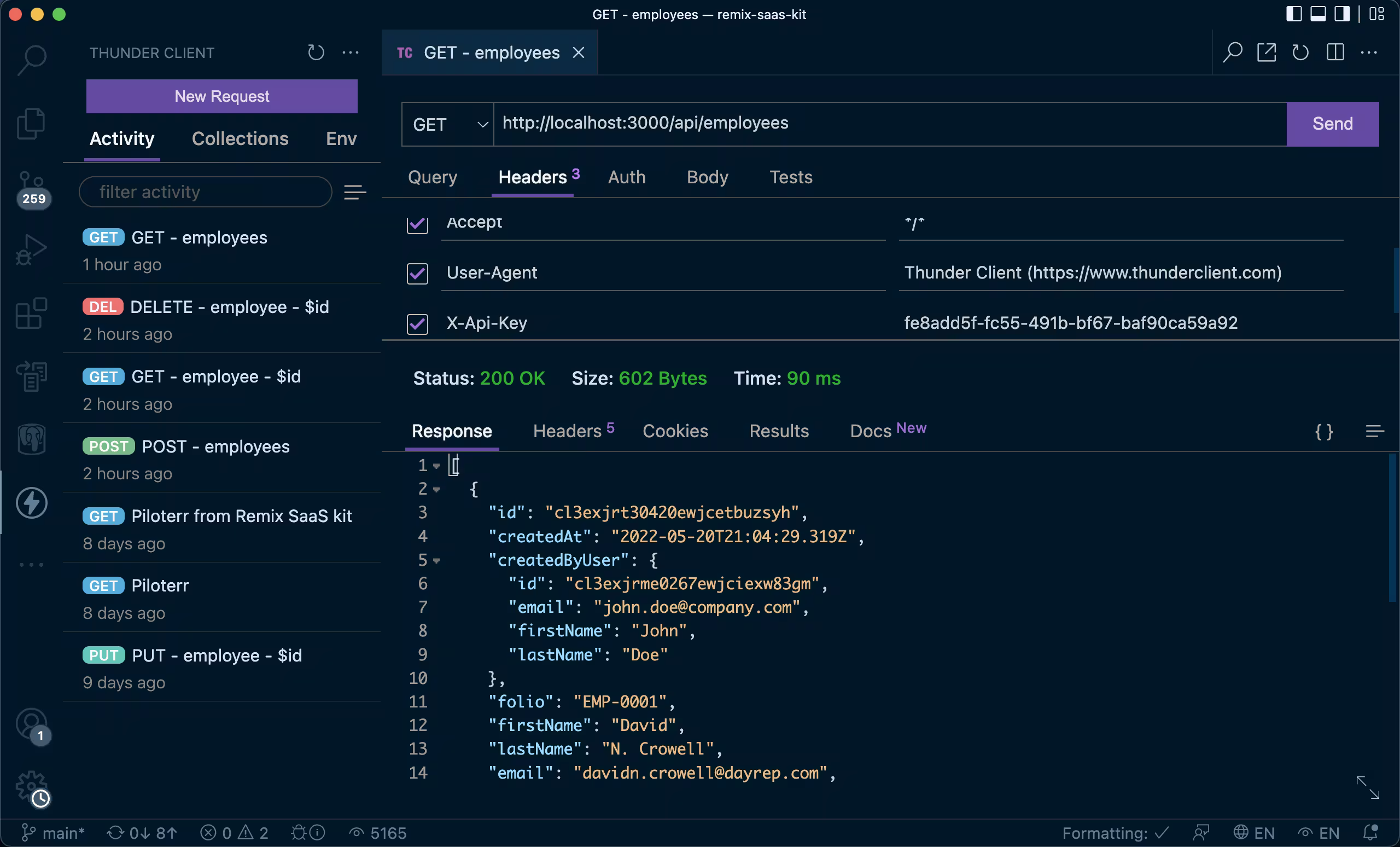Open the request Body tab
Screen dimensions: 1400x847
point(707,177)
